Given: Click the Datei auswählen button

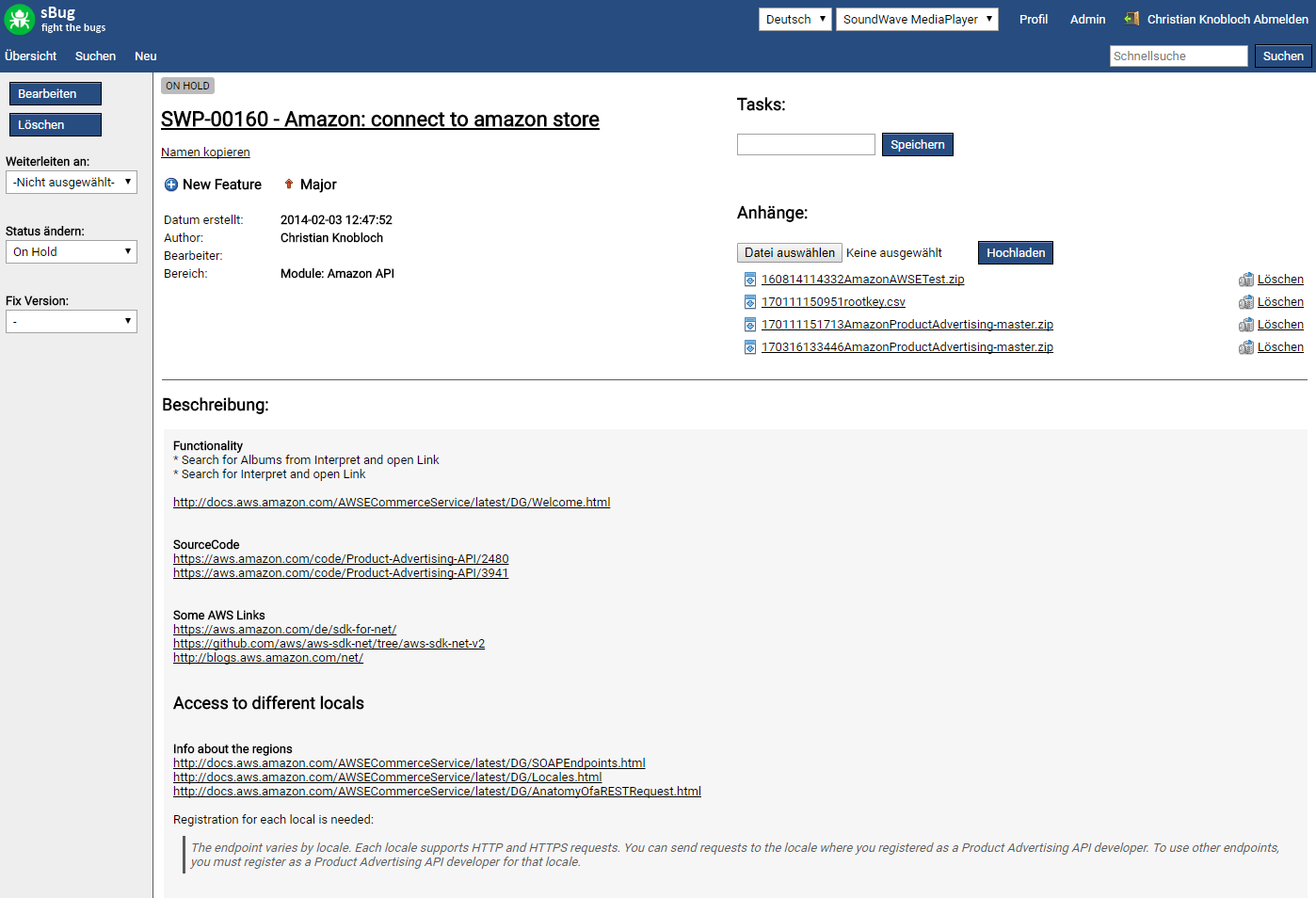Looking at the screenshot, I should 790,253.
